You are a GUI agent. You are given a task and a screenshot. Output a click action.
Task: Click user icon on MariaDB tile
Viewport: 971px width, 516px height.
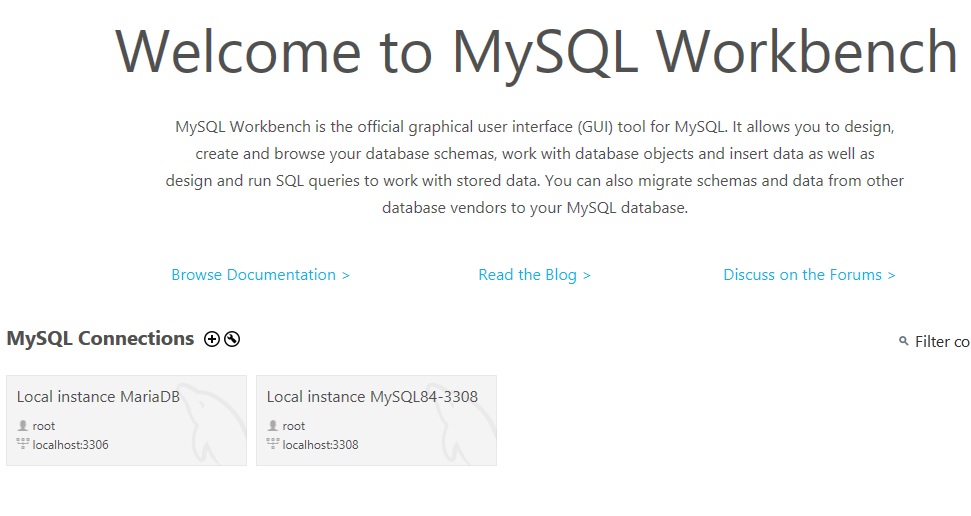pyautogui.click(x=23, y=426)
